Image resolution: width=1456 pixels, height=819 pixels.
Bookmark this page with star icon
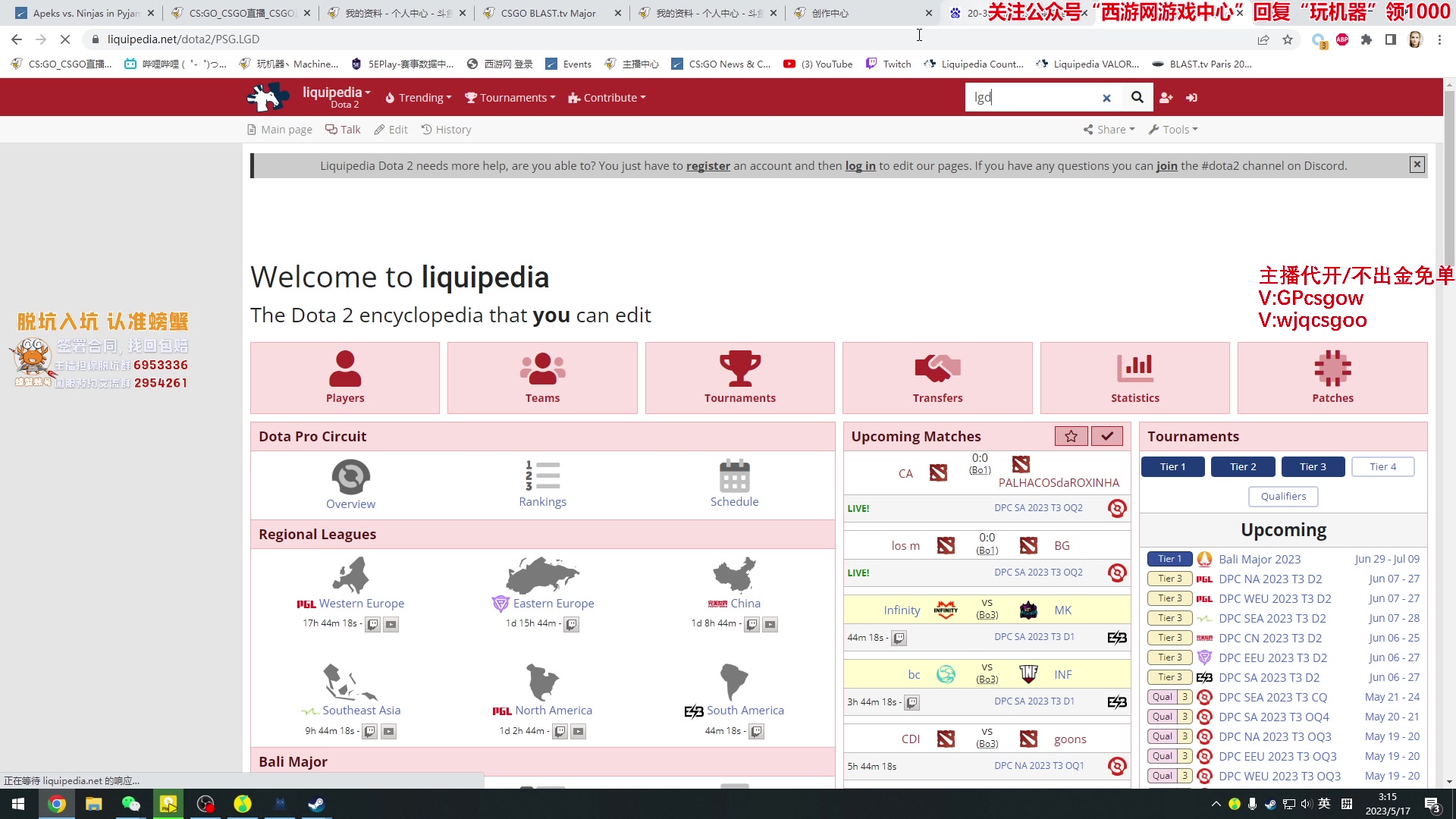click(x=1288, y=39)
